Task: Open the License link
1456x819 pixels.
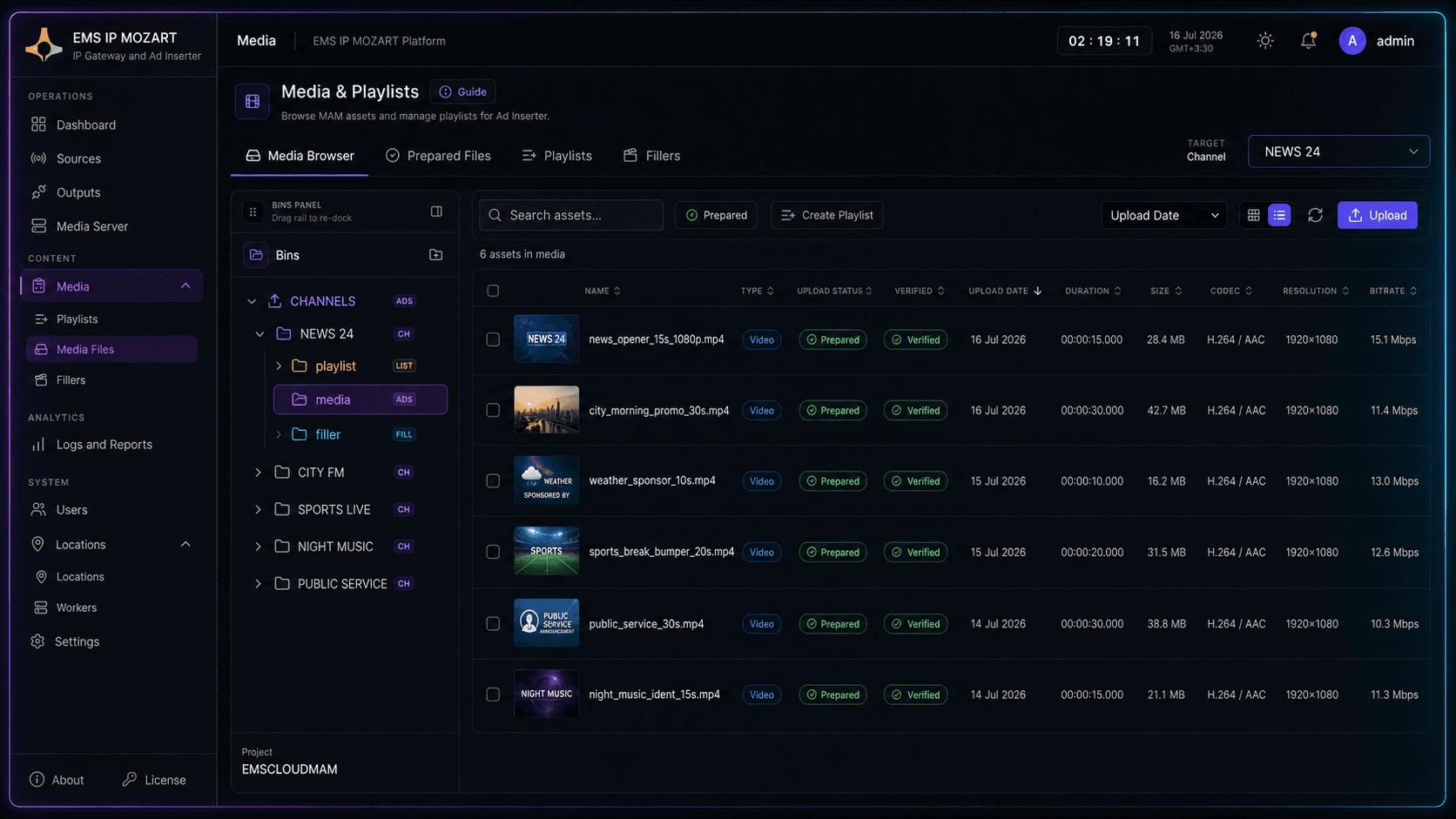Action: (x=154, y=780)
